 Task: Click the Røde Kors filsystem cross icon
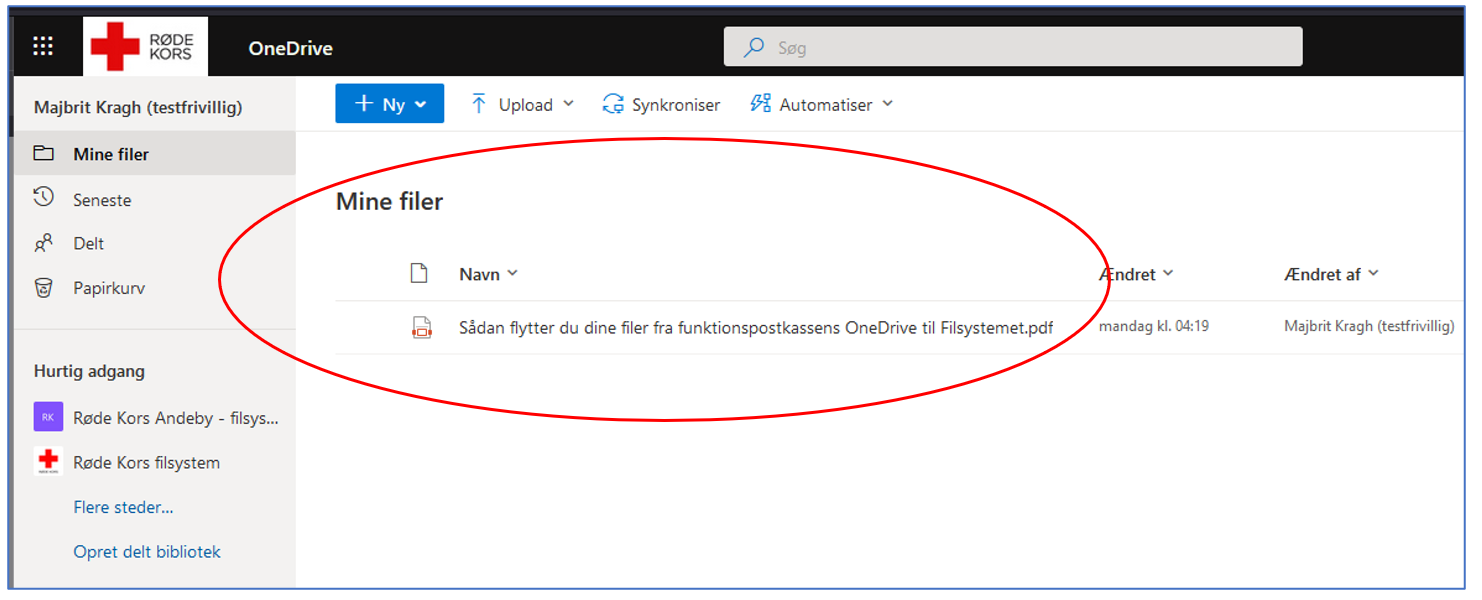click(48, 461)
